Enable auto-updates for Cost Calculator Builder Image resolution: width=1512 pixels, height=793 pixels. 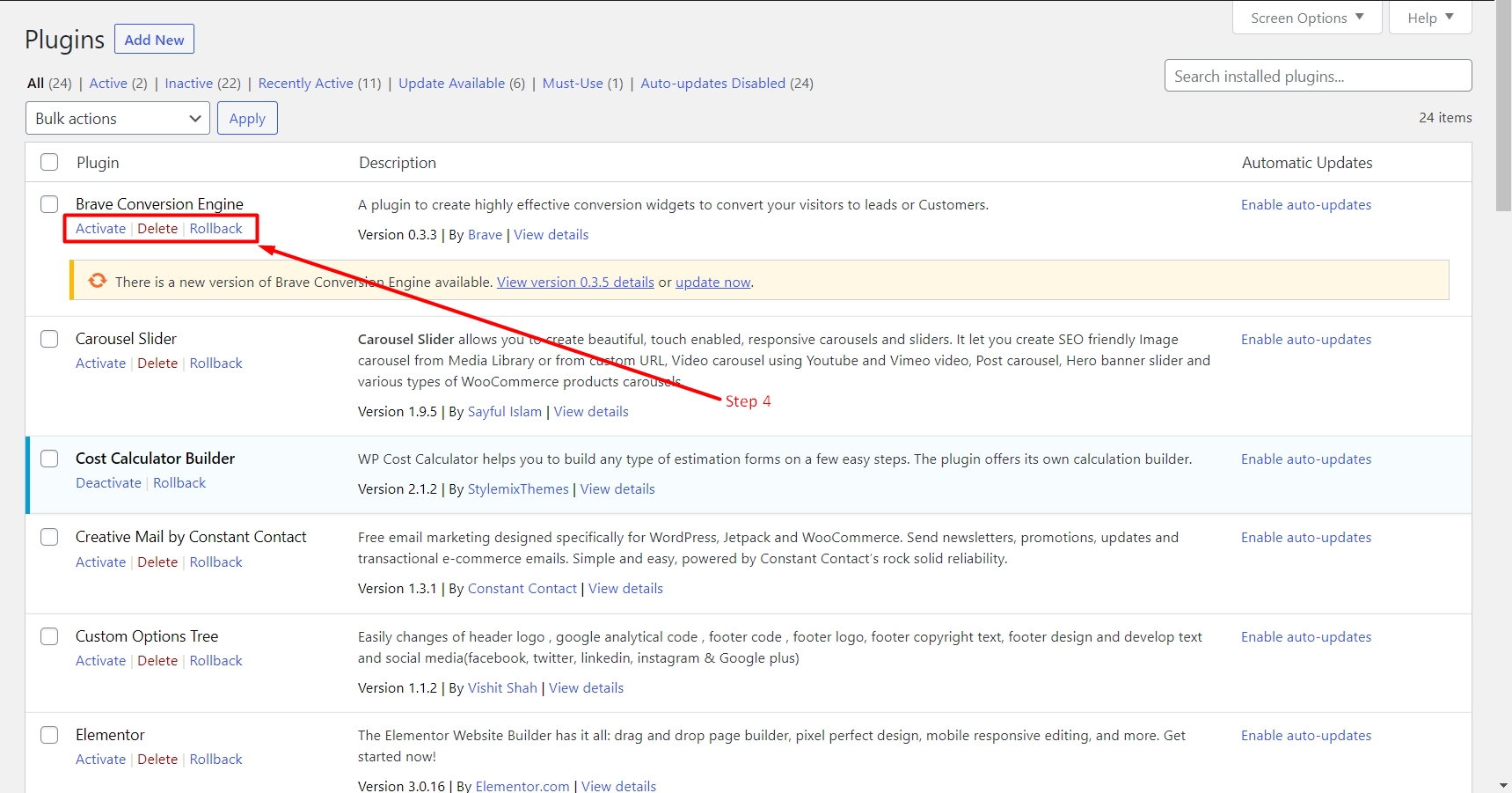(x=1306, y=459)
